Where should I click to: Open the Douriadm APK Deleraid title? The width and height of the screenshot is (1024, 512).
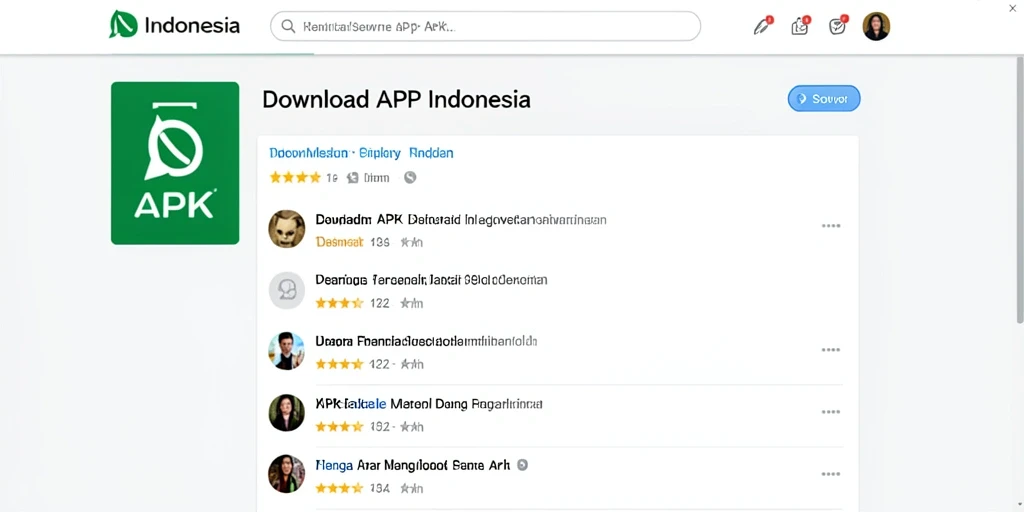(x=461, y=219)
